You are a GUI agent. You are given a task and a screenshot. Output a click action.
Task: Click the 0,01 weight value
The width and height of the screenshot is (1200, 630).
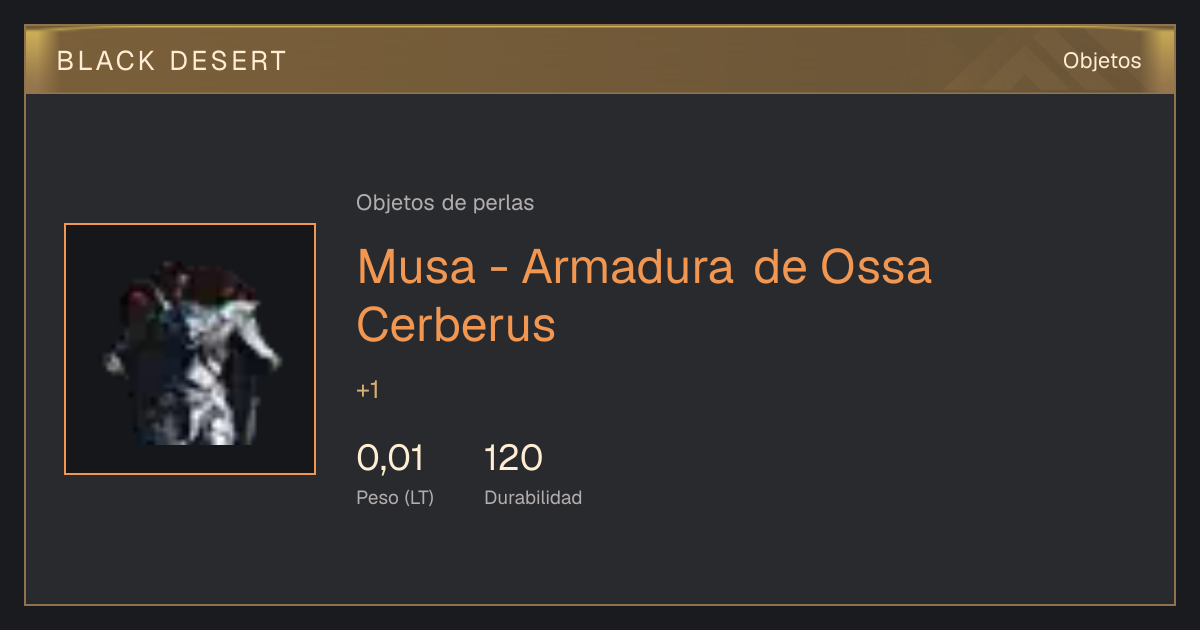(x=390, y=458)
